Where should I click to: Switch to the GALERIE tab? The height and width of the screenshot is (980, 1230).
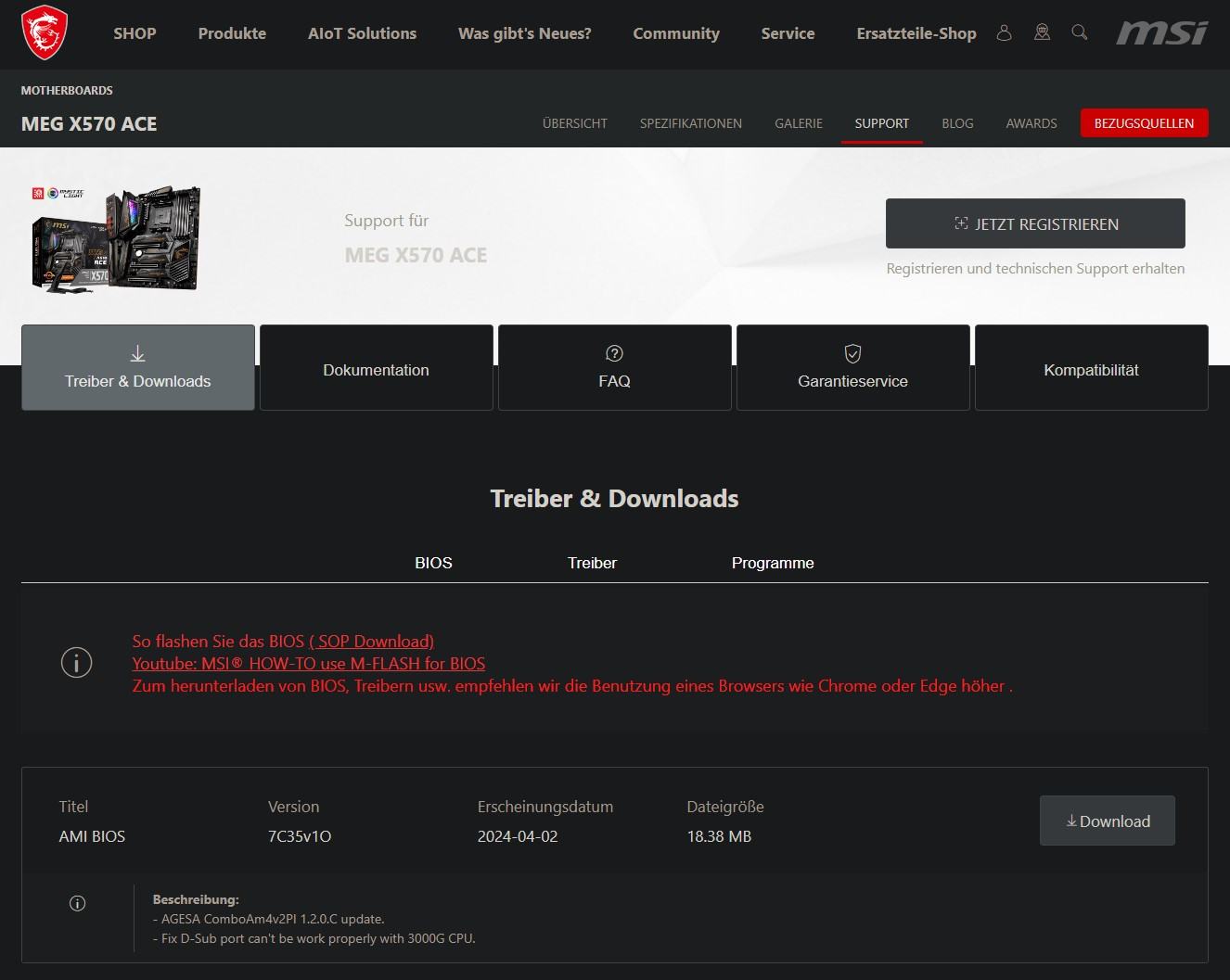coord(799,123)
